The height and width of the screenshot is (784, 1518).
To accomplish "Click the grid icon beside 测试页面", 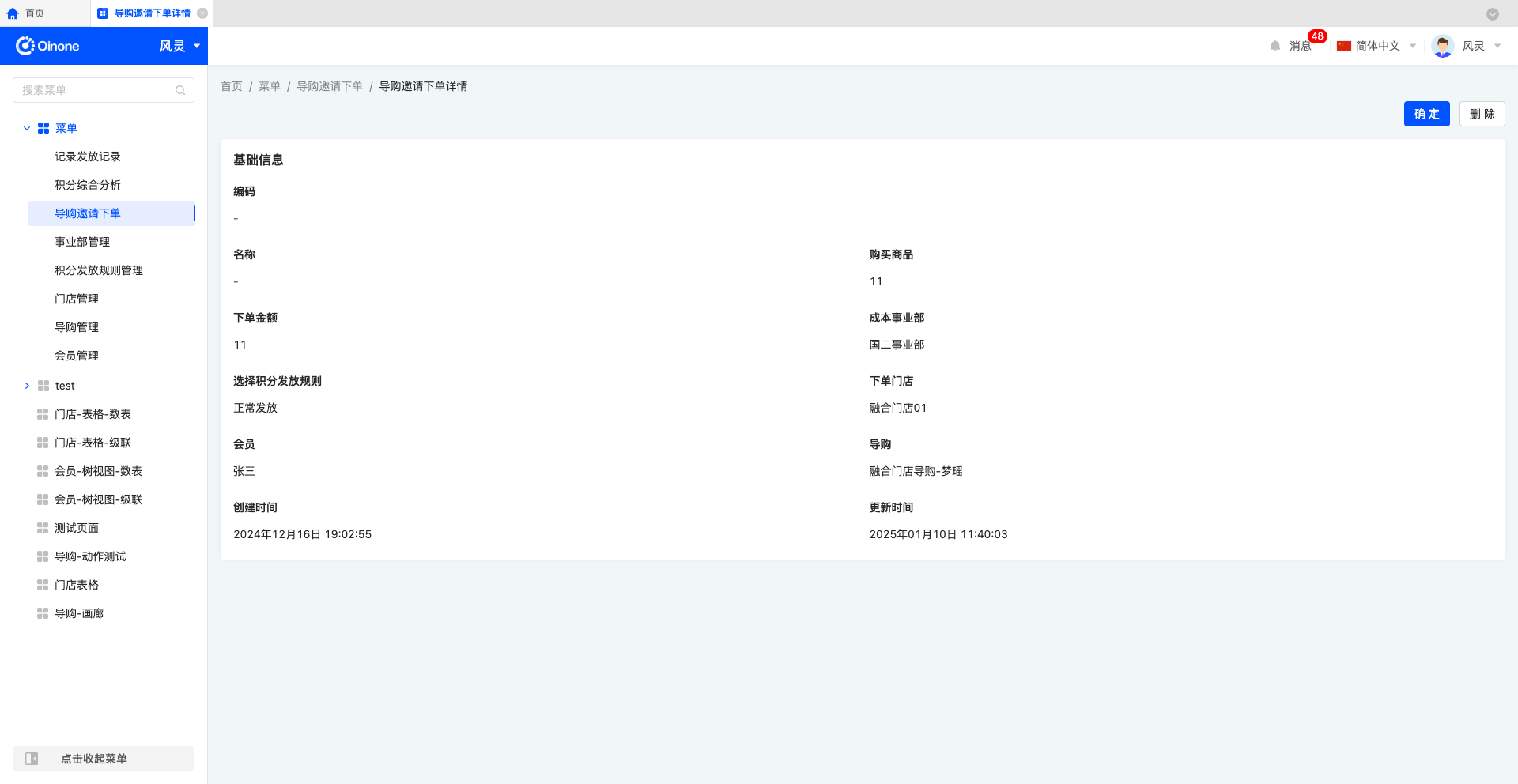I will pos(43,528).
